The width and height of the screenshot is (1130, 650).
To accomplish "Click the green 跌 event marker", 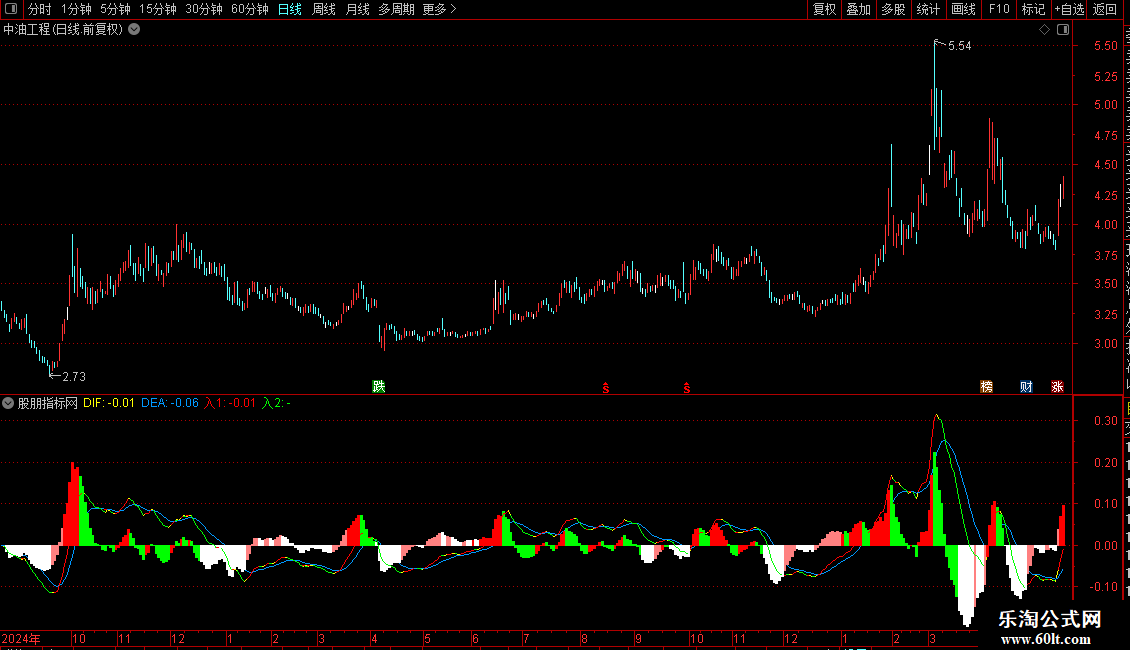I will coord(379,386).
